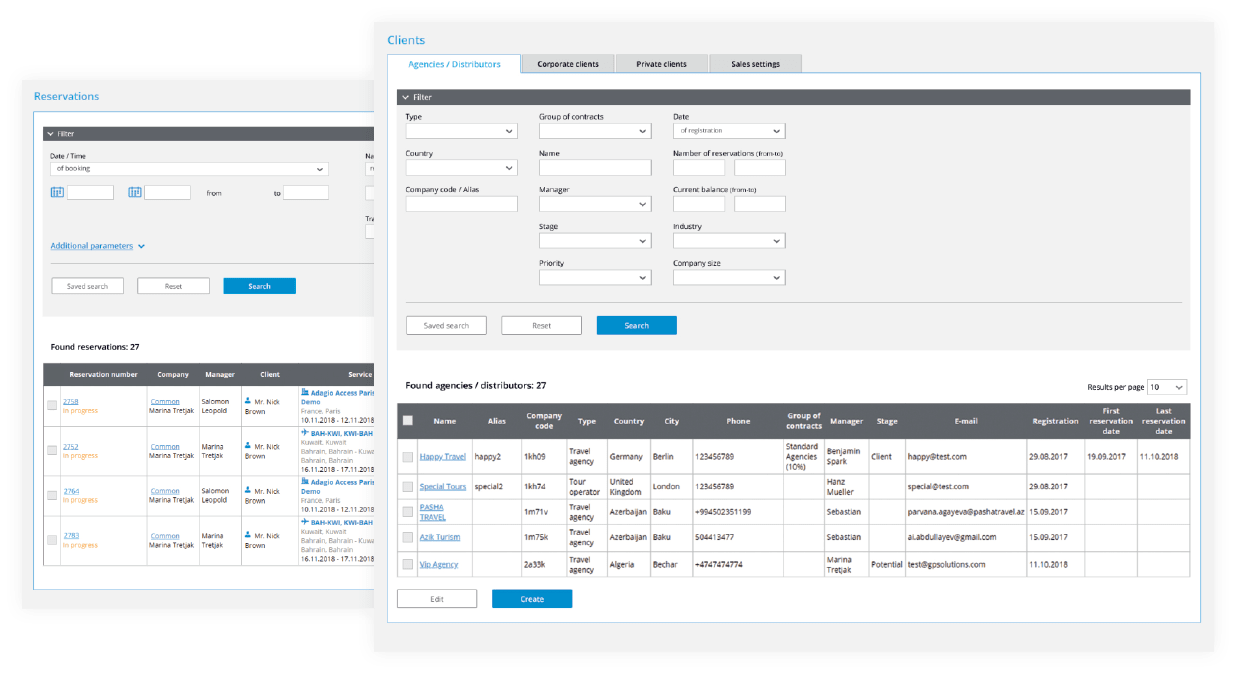Screen dimensions: 1240x680
Task: Check the Happy Travel row checkbox
Action: click(x=407, y=457)
